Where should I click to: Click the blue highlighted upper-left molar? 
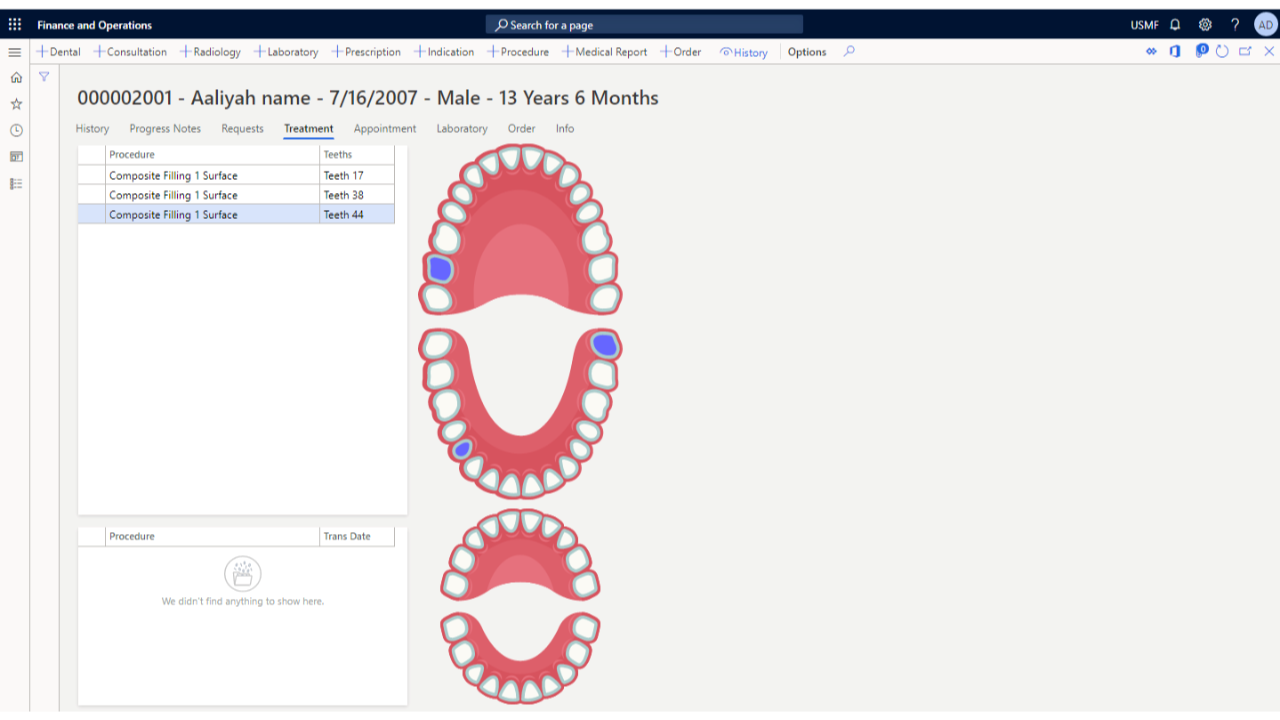point(440,268)
